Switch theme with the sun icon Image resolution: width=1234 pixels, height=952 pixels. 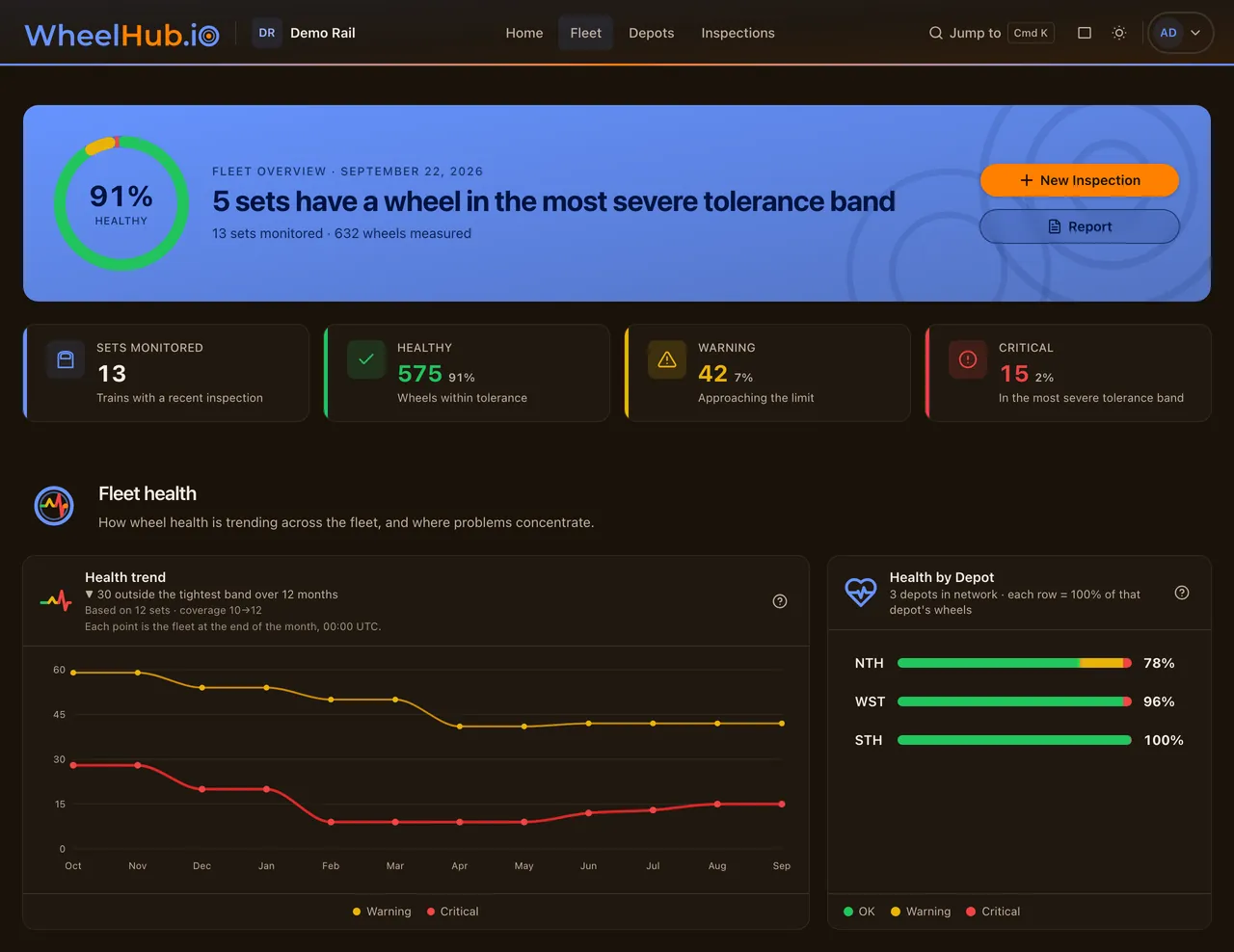tap(1119, 33)
